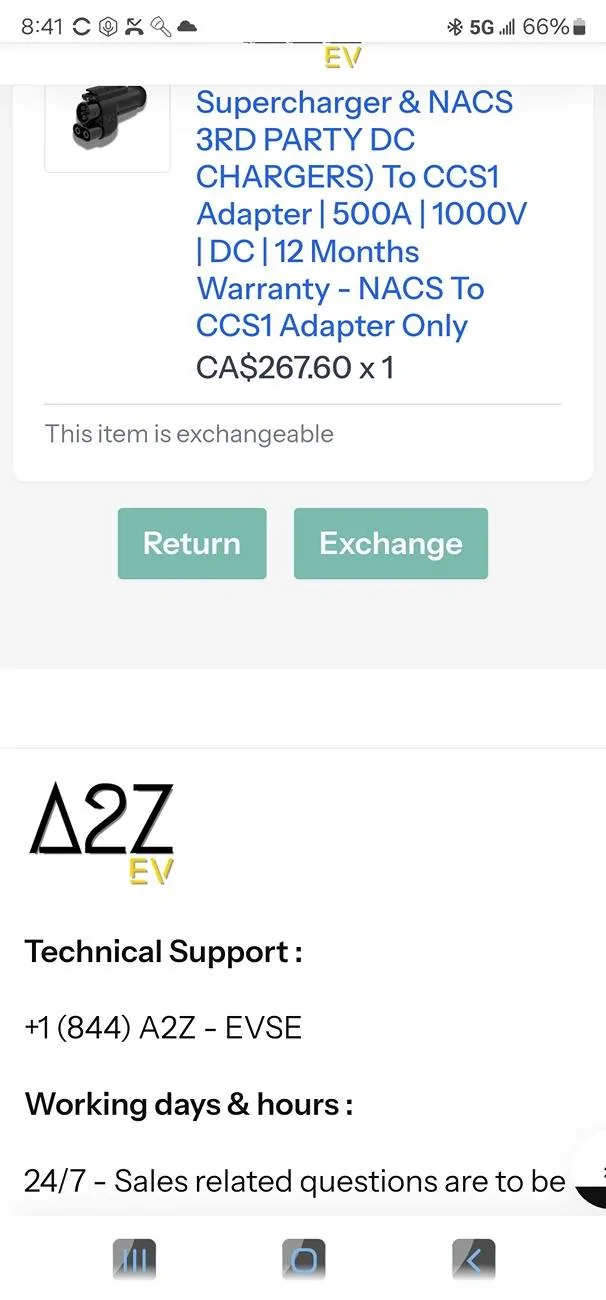This screenshot has width=606, height=1300.
Task: Open recent apps from navigation bar
Action: [134, 1260]
